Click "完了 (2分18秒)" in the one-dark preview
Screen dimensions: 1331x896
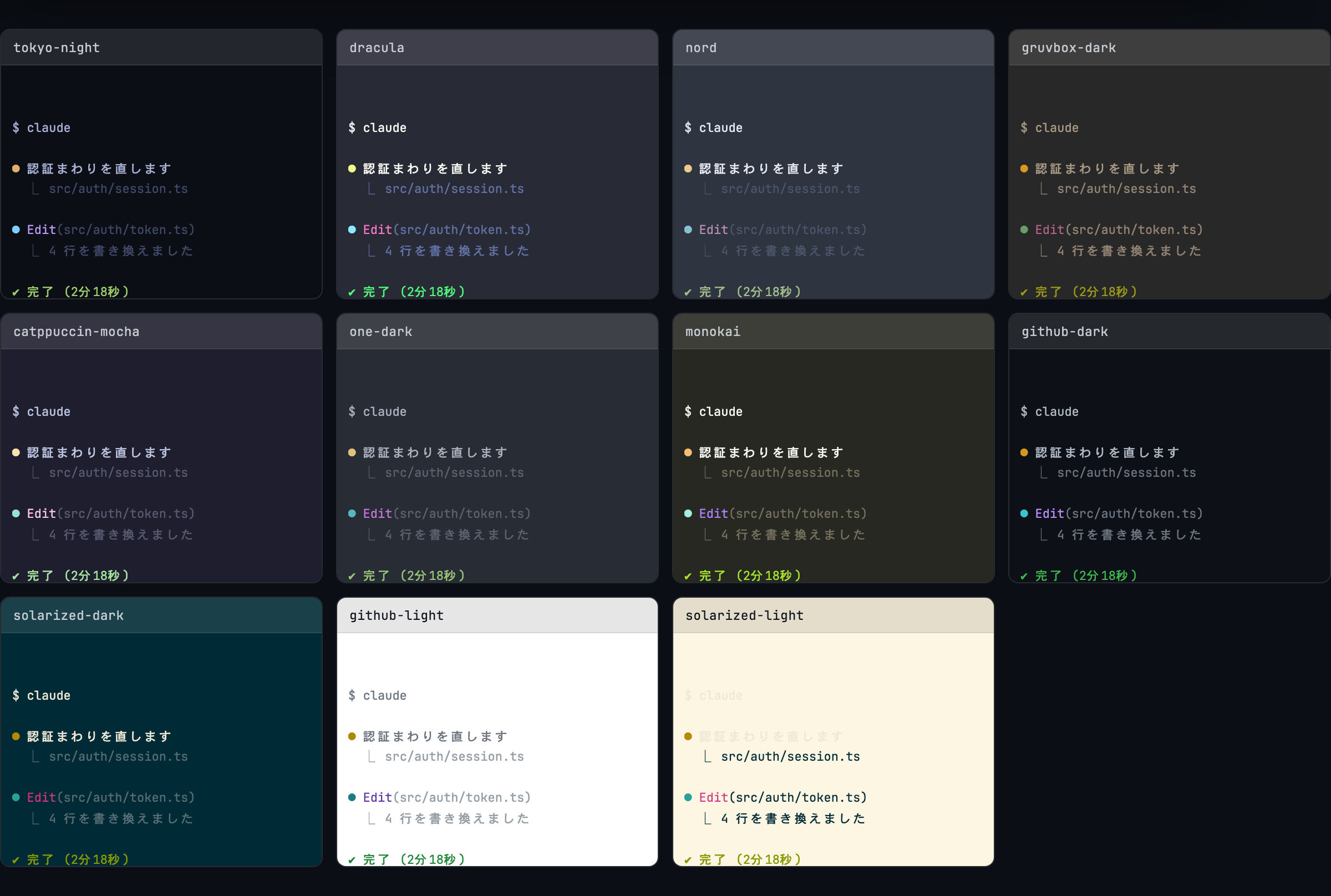(415, 576)
